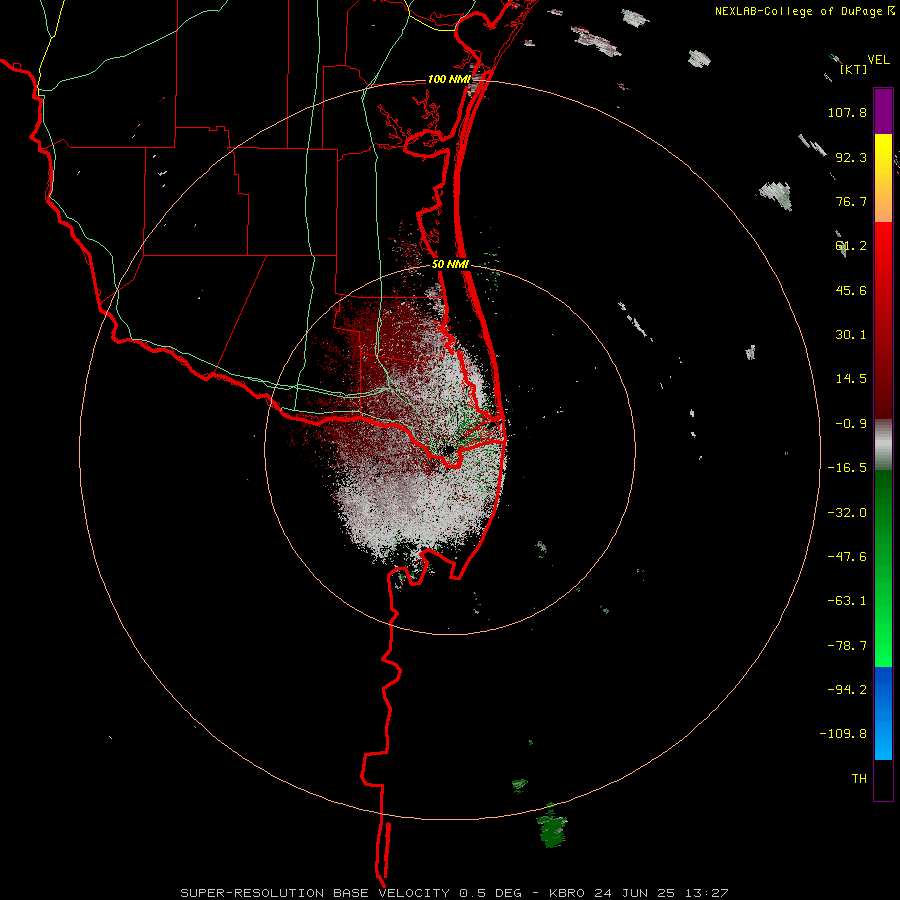Viewport: 900px width, 900px height.
Task: Click the 24 JUN 25 date in caption
Action: (x=635, y=893)
